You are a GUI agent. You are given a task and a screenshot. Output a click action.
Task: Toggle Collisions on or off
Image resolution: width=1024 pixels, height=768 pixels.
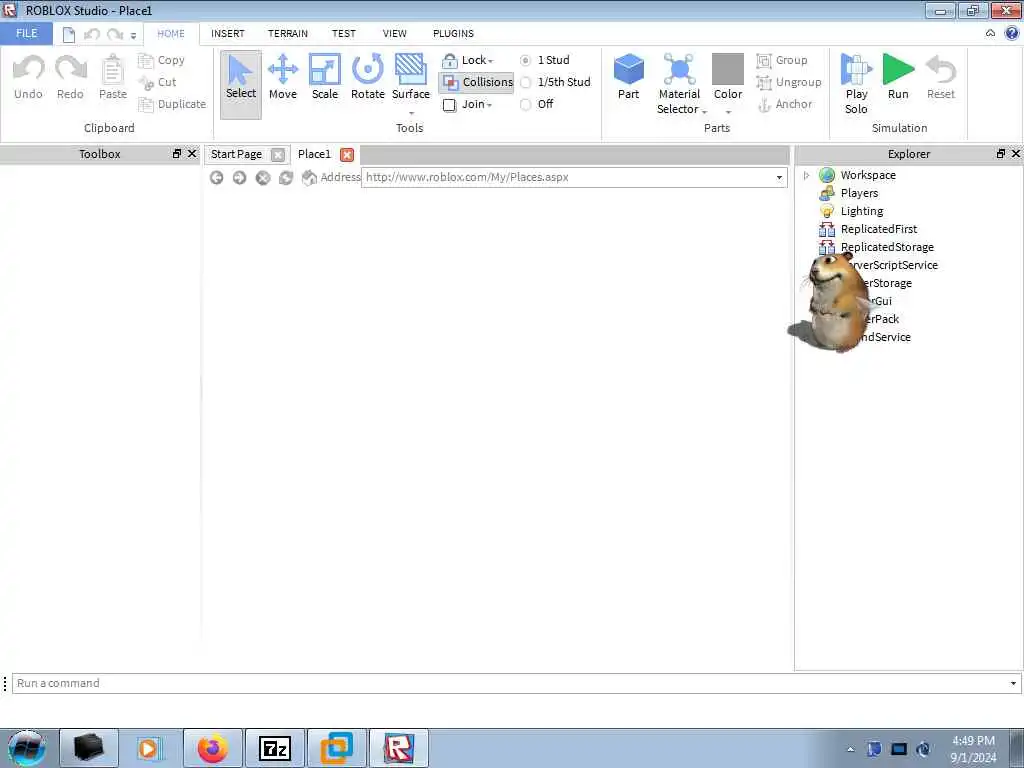(477, 82)
